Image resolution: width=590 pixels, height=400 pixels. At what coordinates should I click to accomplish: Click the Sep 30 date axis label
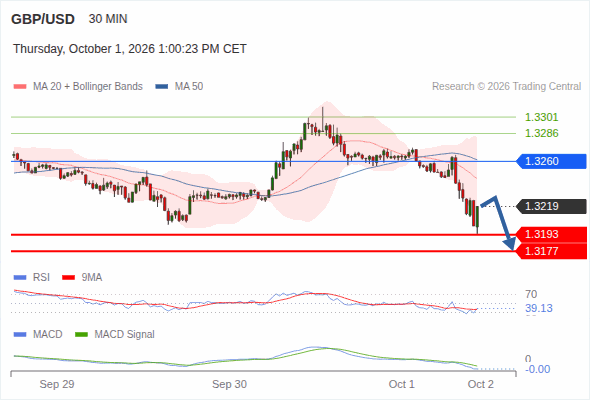(230, 384)
